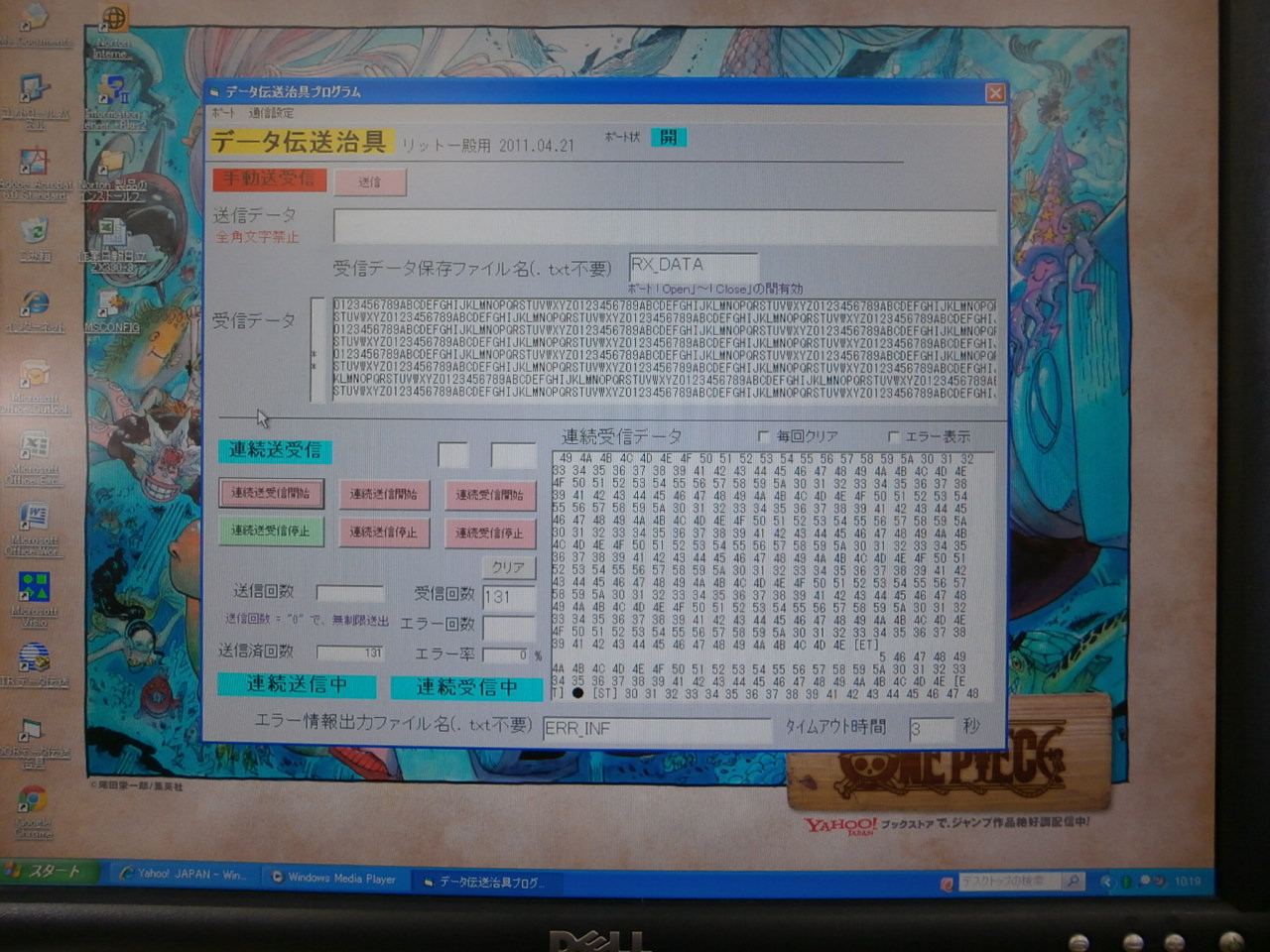Click the Start button on the taskbar

click(x=50, y=872)
